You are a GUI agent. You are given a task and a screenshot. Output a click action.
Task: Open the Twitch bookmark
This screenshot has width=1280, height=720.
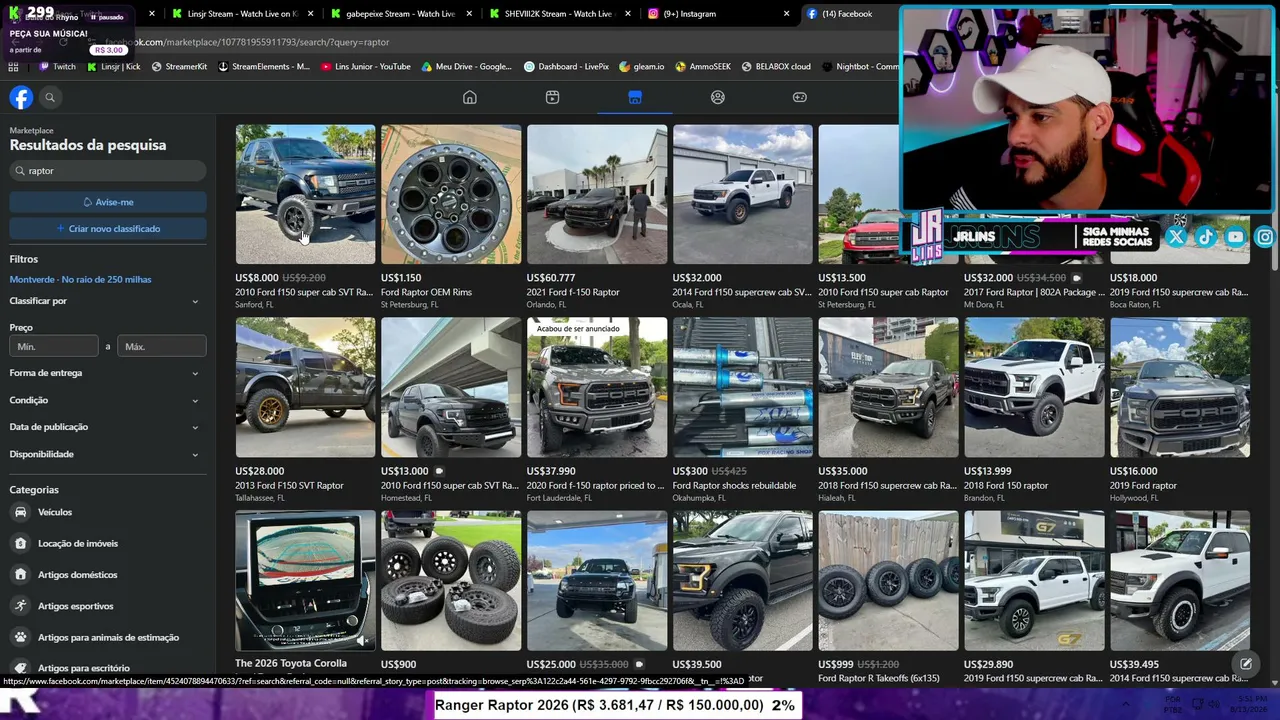(x=57, y=67)
